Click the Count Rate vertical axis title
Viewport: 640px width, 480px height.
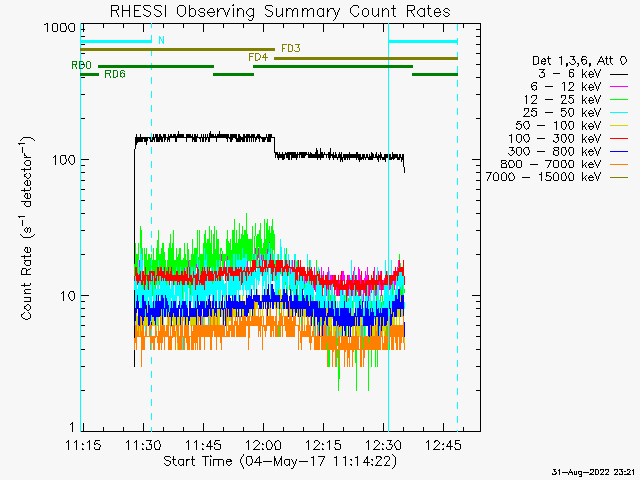[x=27, y=228]
